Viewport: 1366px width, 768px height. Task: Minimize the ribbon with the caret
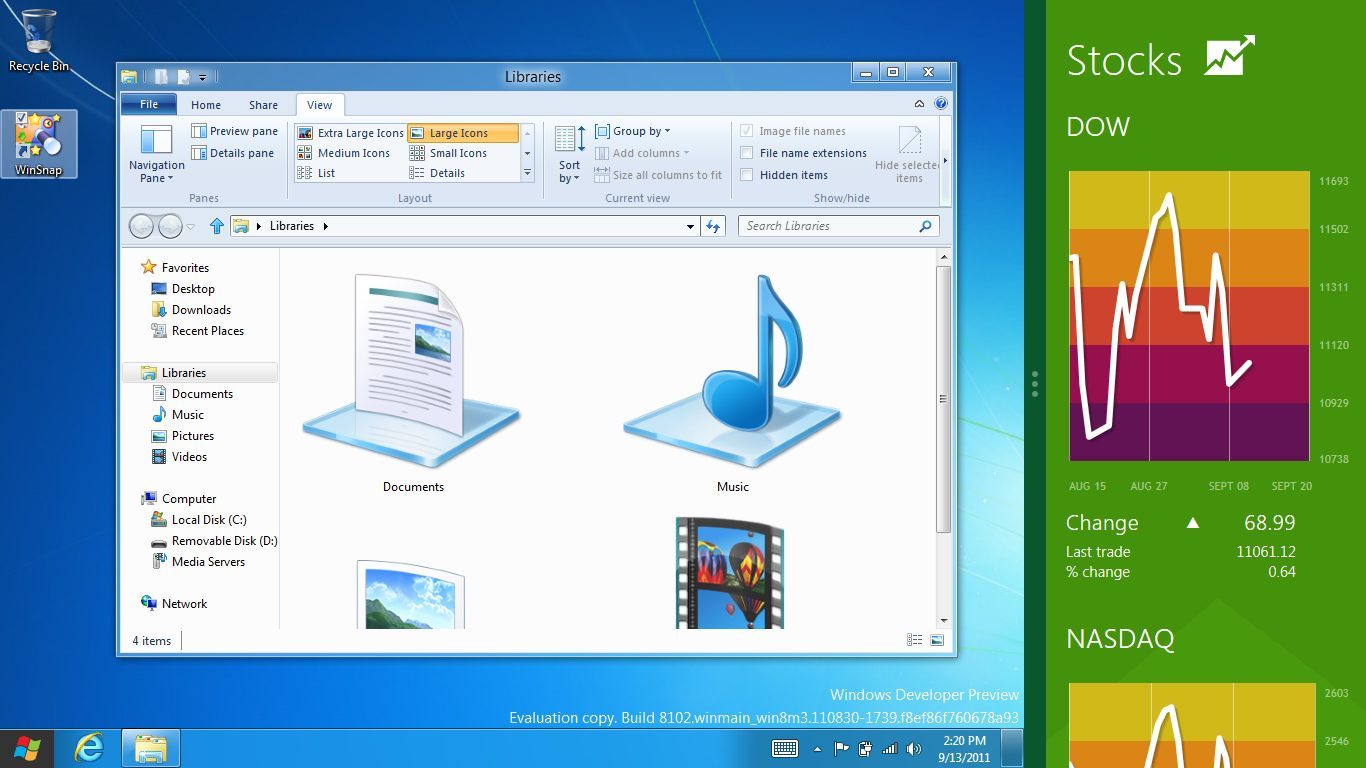point(920,103)
